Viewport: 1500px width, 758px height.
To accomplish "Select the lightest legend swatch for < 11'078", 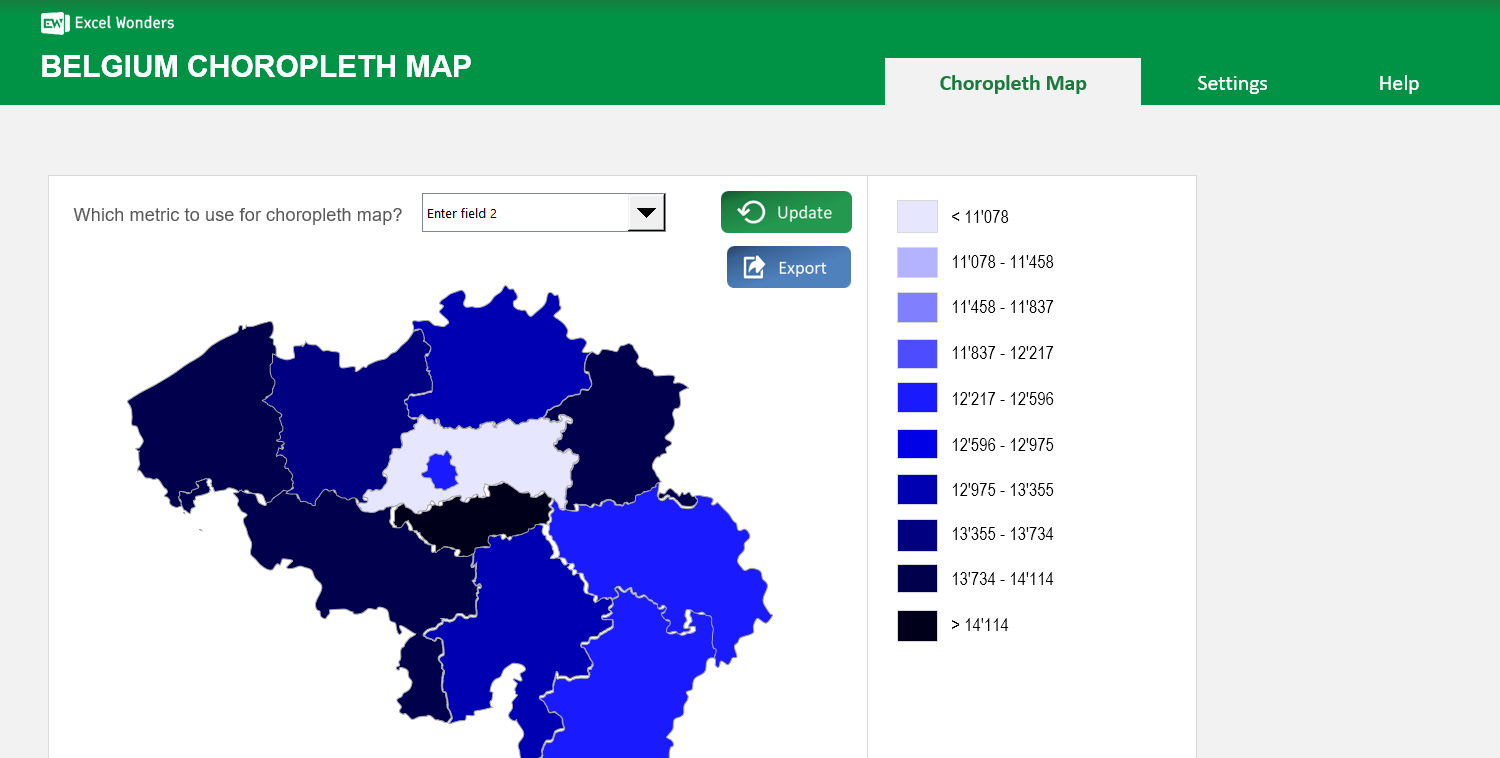I will (917, 216).
